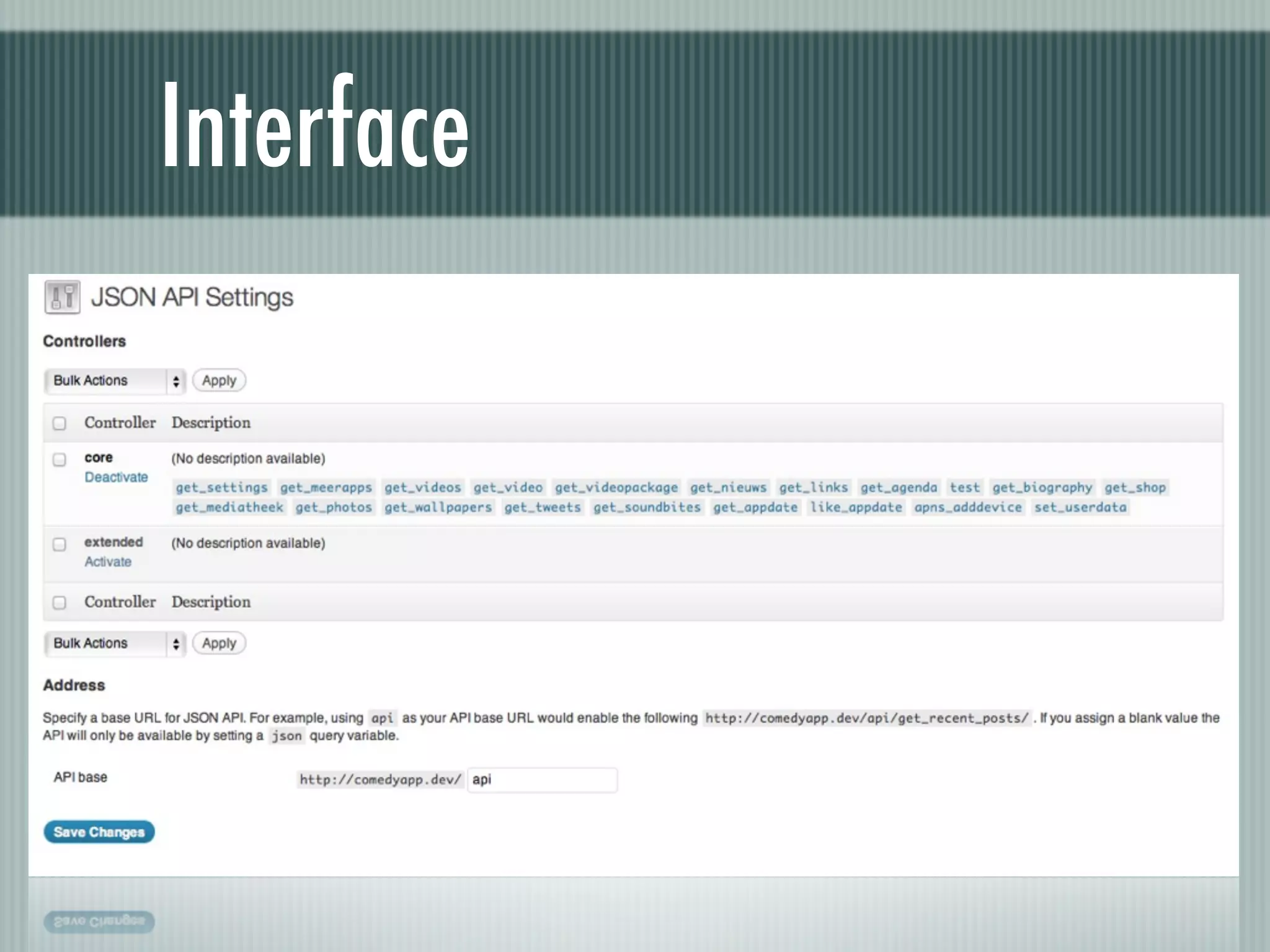1270x952 pixels.
Task: Open the get_wallpapers method link
Action: 438,508
